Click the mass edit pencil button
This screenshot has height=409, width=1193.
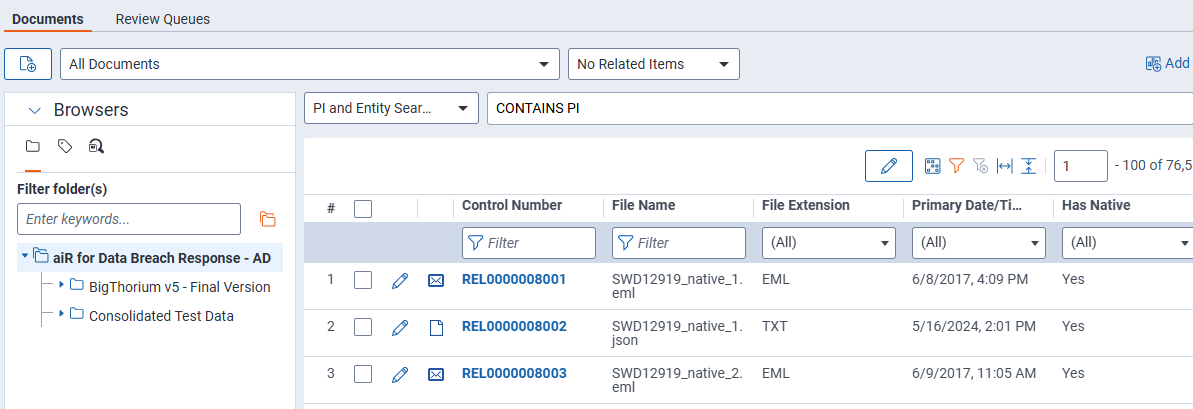point(889,166)
